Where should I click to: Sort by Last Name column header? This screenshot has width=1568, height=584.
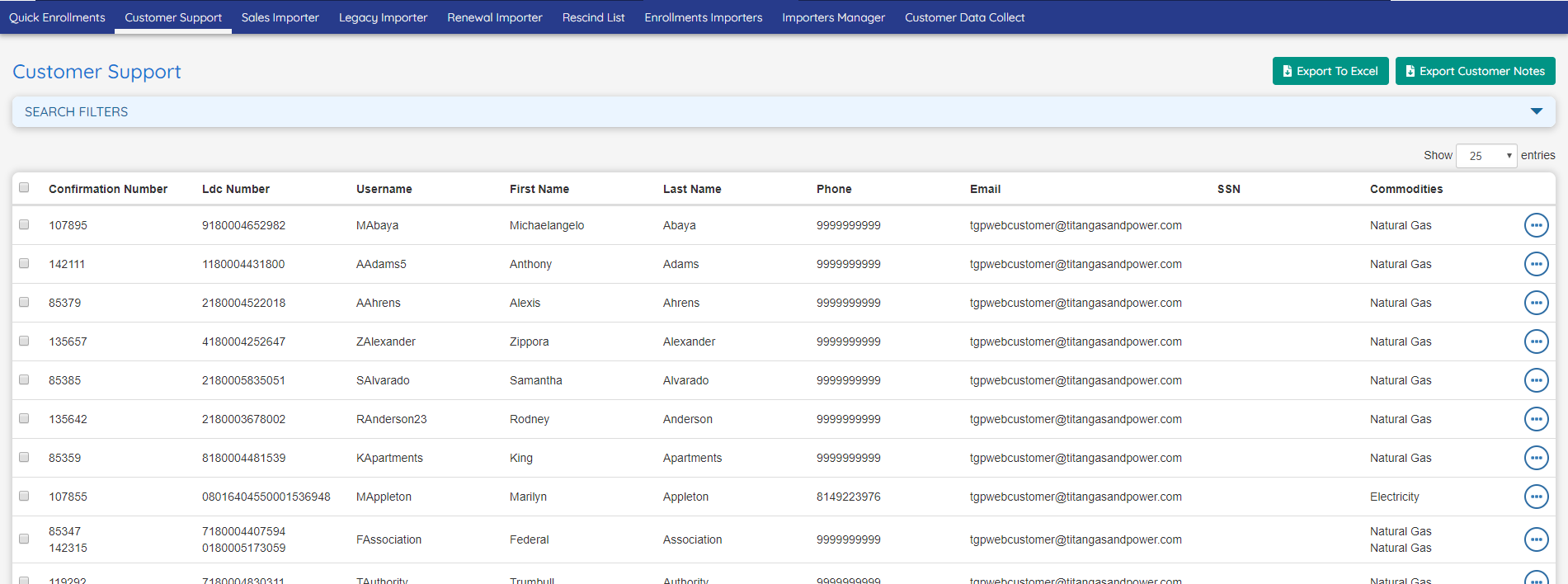pyautogui.click(x=692, y=189)
